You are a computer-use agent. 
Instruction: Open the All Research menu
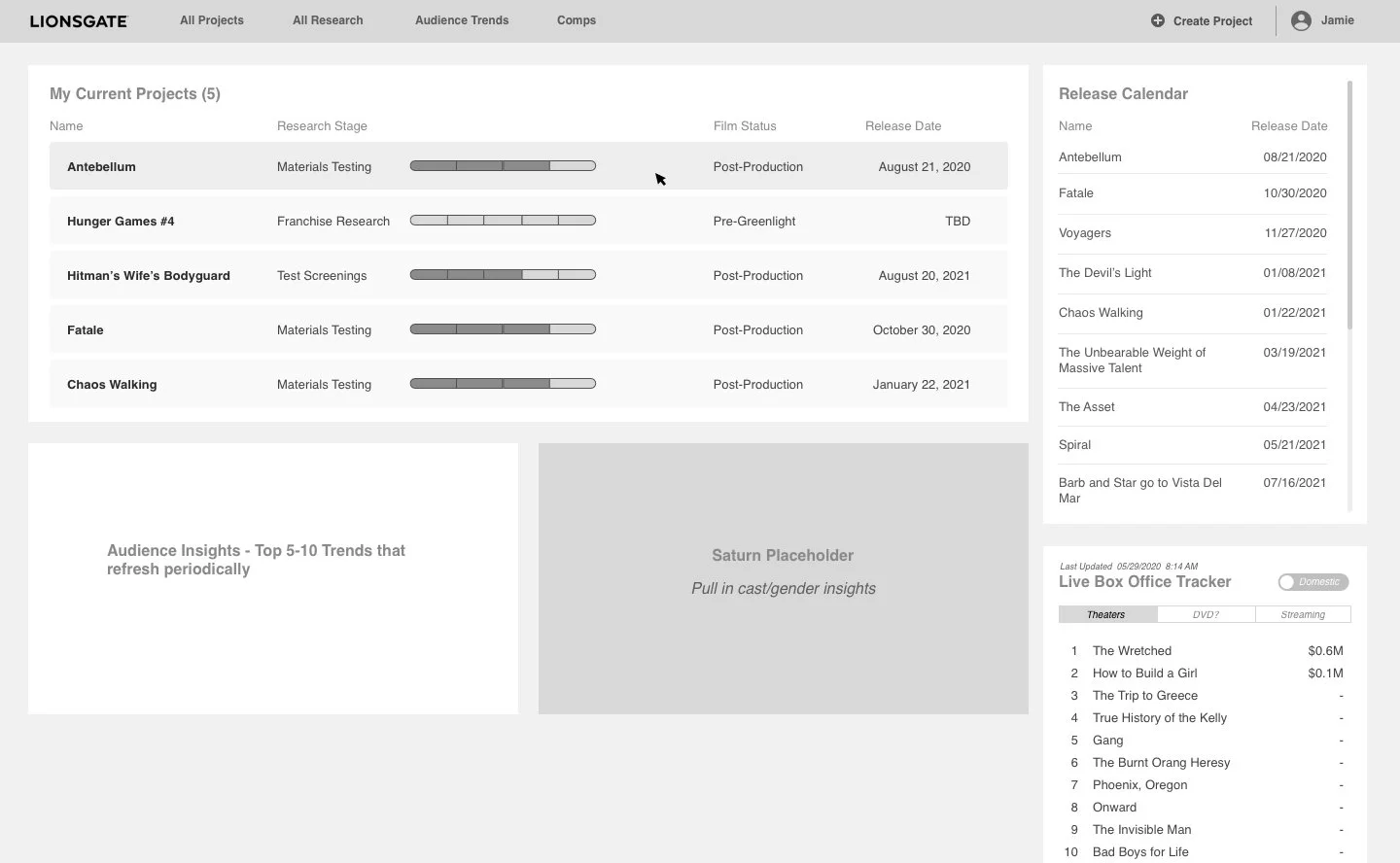tap(328, 20)
